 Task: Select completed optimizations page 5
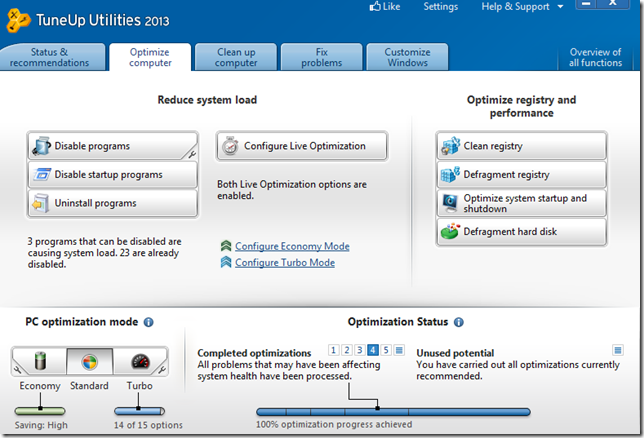(x=386, y=350)
